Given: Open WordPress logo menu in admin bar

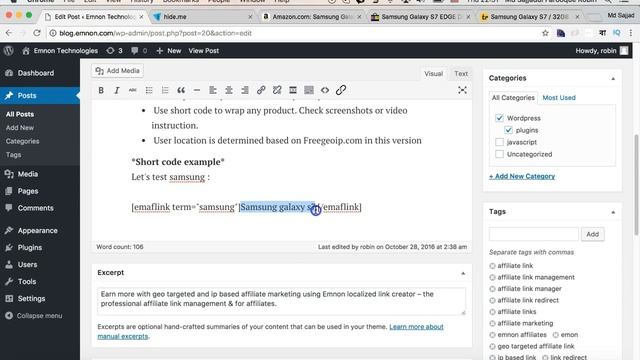Looking at the screenshot, I should click(x=9, y=51).
